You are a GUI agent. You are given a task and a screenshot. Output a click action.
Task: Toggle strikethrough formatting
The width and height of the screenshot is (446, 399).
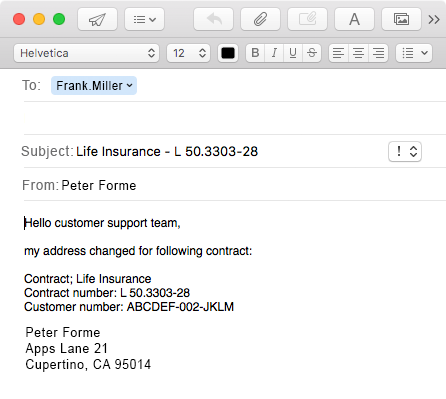(x=312, y=53)
